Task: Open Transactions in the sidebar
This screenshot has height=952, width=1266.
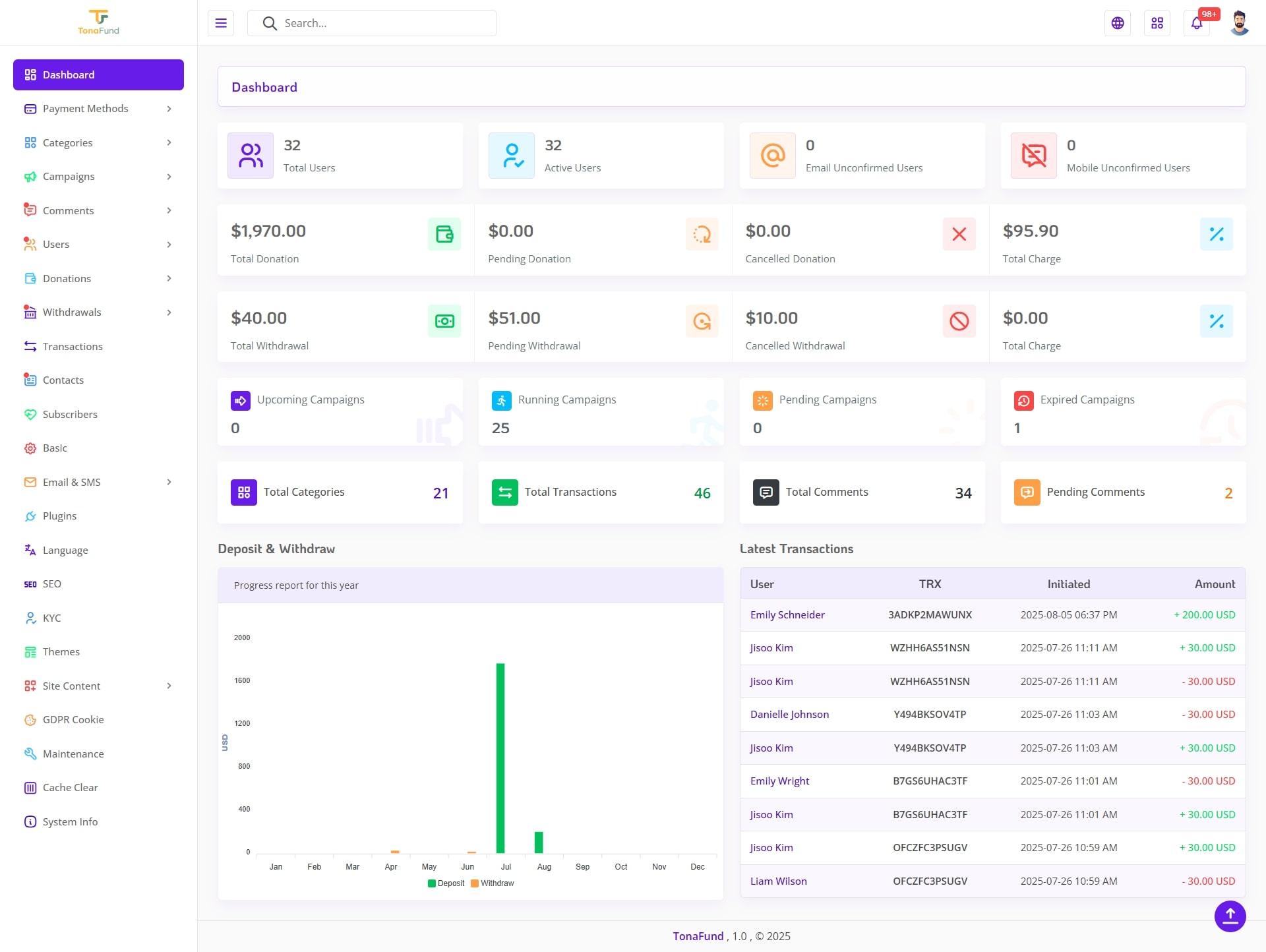Action: (x=73, y=346)
